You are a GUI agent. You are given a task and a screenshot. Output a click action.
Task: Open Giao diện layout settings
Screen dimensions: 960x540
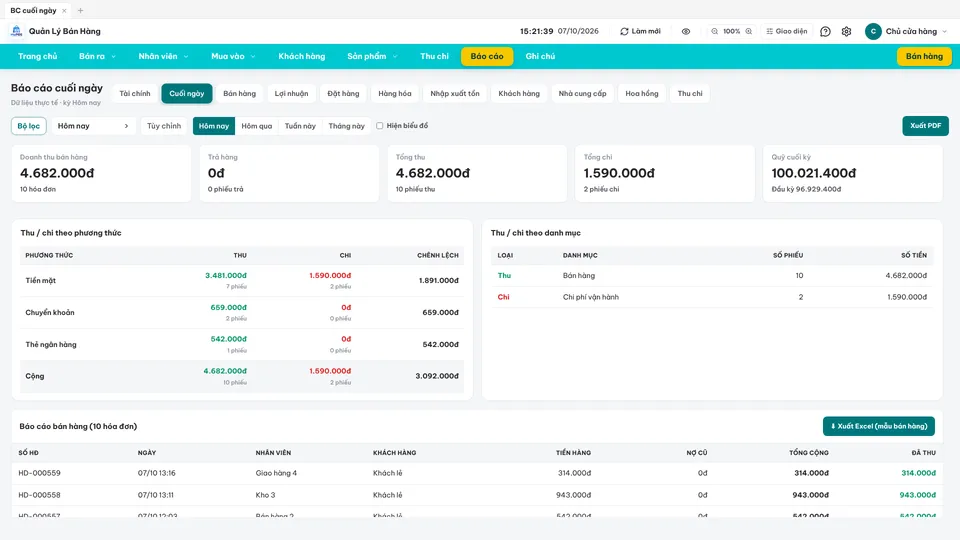pos(787,31)
